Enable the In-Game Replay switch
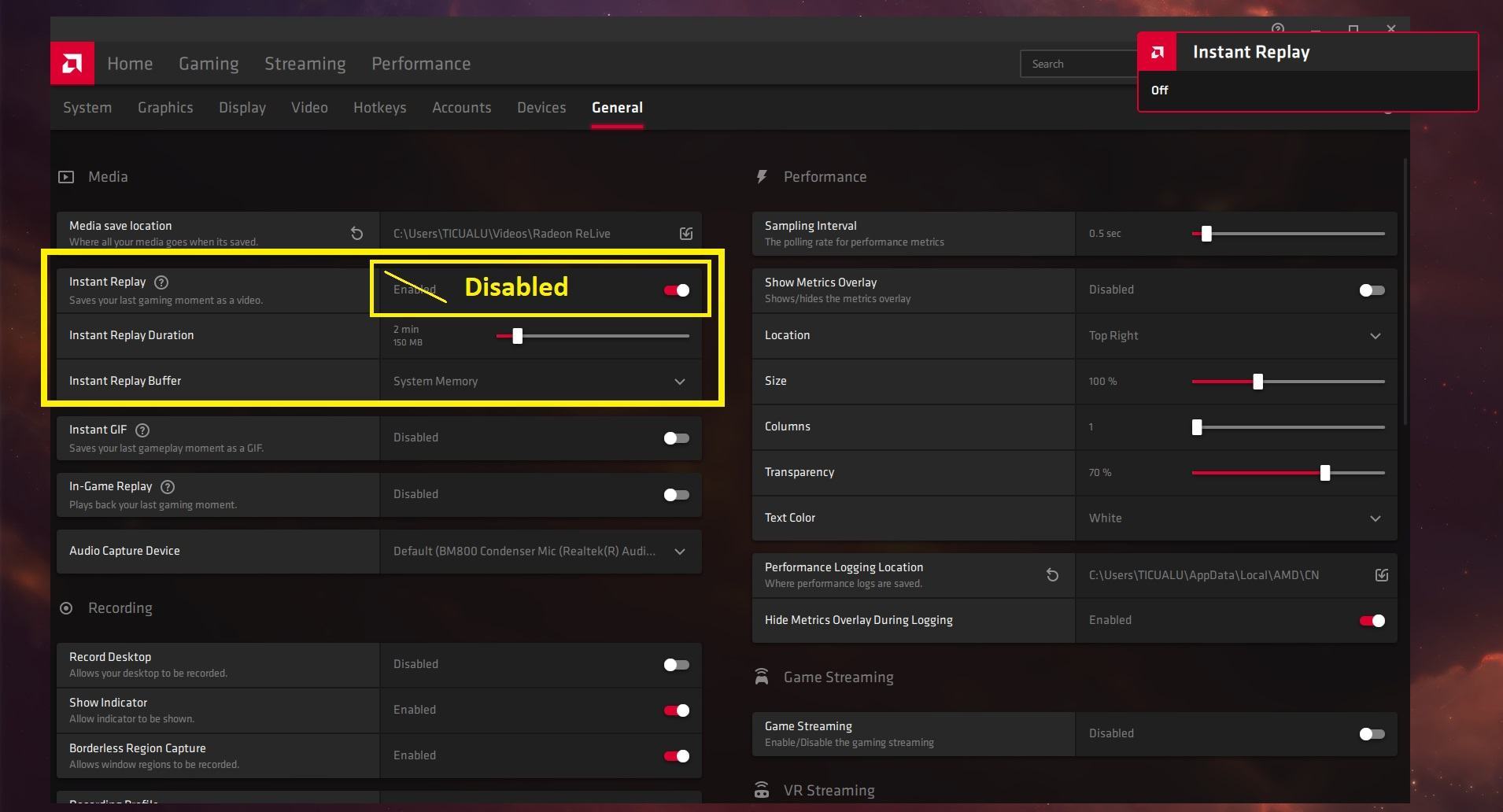Viewport: 1503px width, 812px height. coord(677,495)
